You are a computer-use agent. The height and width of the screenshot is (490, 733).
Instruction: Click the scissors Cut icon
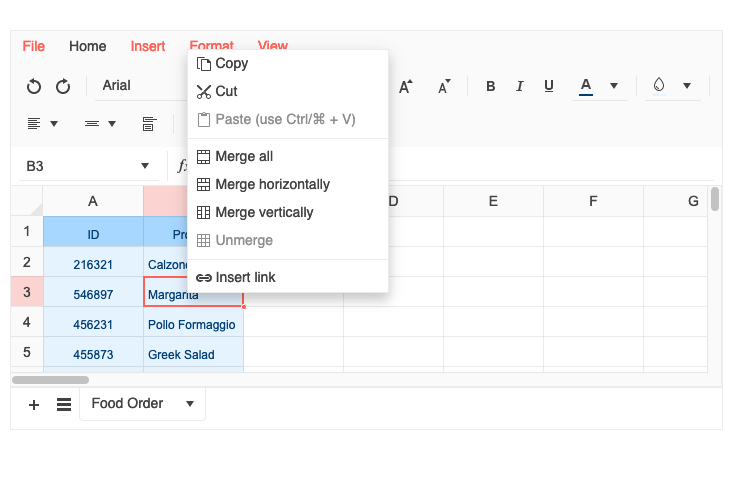pyautogui.click(x=203, y=92)
